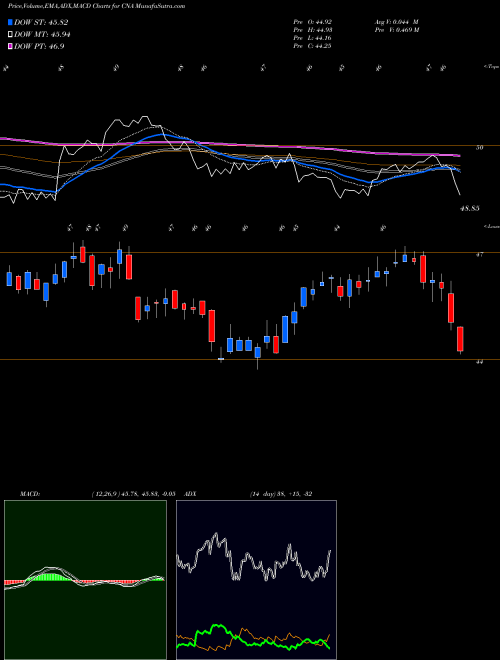Image resolution: width=500 pixels, height=660 pixels.
Task: Click the magenta DOW PT legend swatch
Action: point(10,46)
